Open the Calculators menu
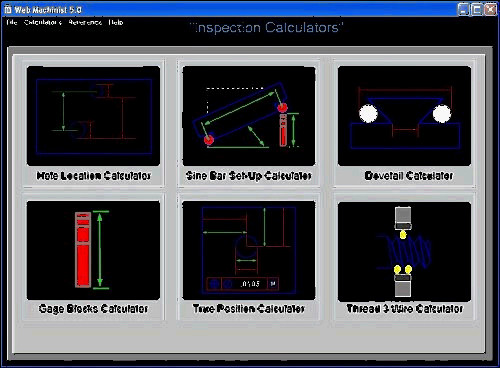Image resolution: width=500 pixels, height=368 pixels. [x=43, y=22]
